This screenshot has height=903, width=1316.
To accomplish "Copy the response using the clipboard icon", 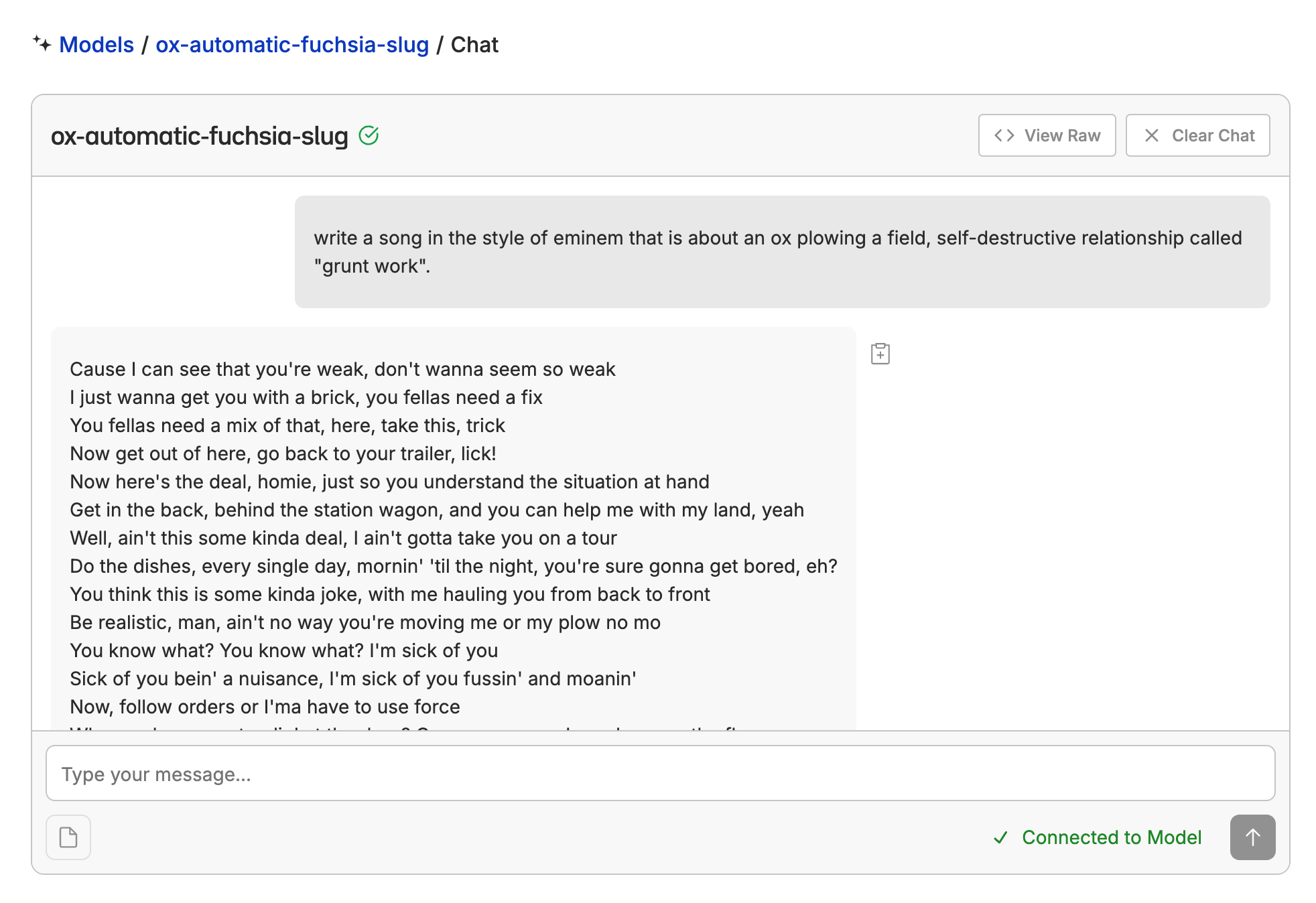I will (x=880, y=353).
